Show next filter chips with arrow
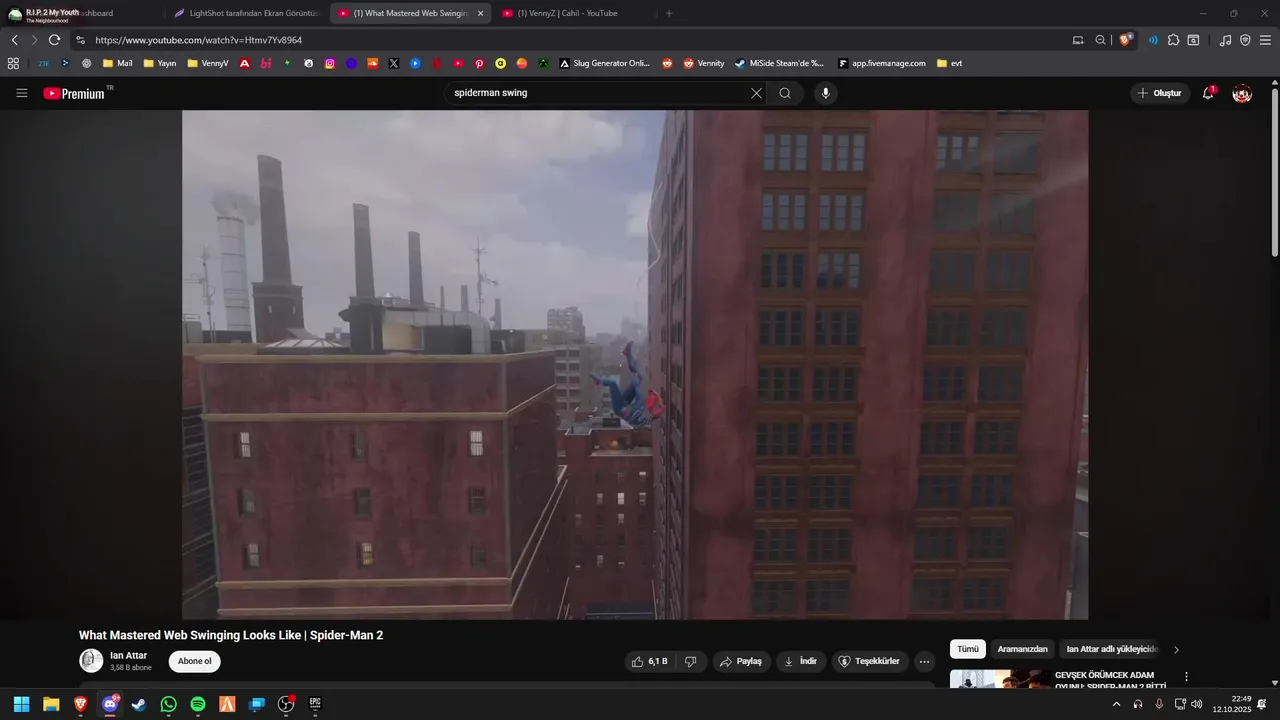Viewport: 1280px width, 720px height. [1176, 649]
